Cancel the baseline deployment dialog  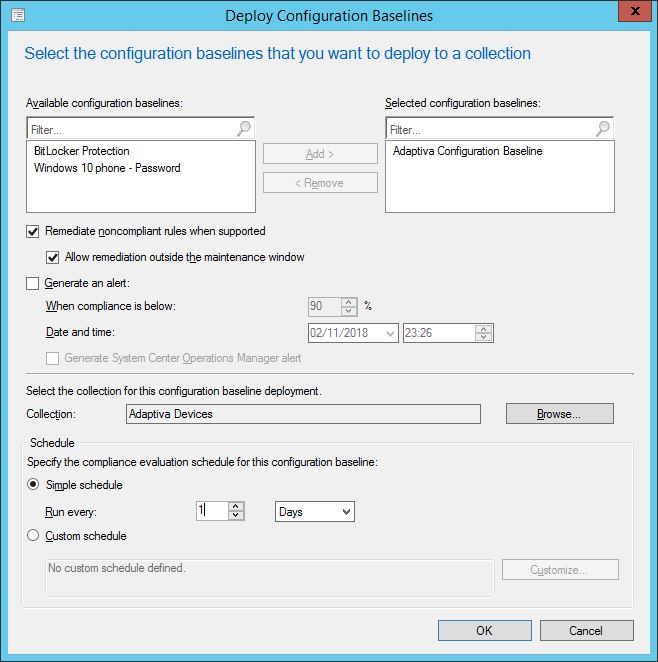(x=587, y=630)
